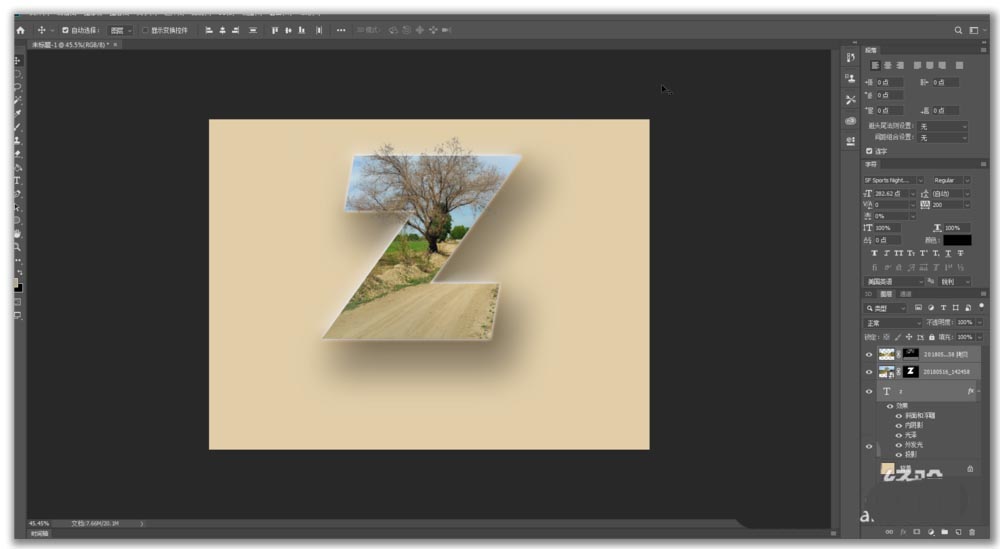This screenshot has height=549, width=1000.
Task: Collapse the z layer effects list
Action: (x=980, y=392)
